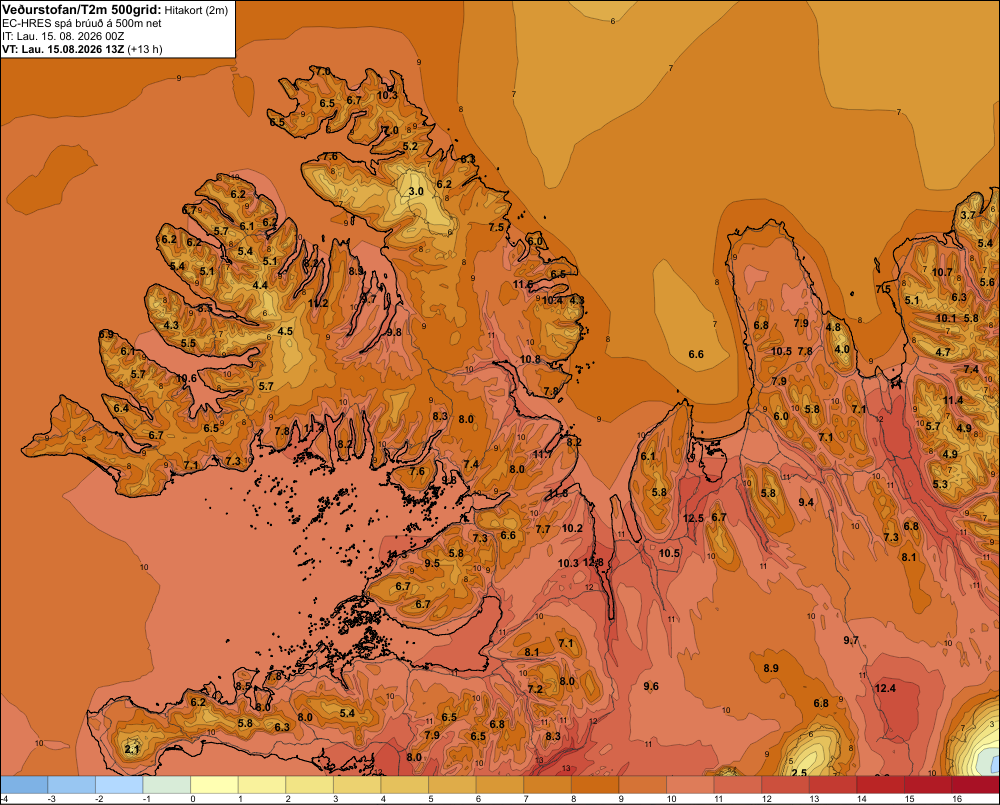Select the 12.4 temperature label
Screen dimensions: 1000x805
click(x=885, y=688)
